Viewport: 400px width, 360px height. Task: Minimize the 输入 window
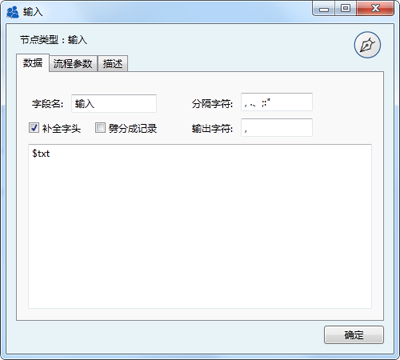pyautogui.click(x=324, y=9)
